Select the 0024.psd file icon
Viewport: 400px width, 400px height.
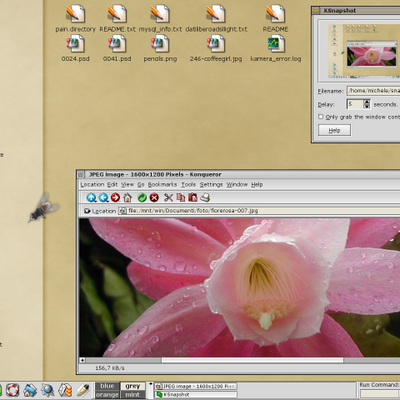[x=75, y=49]
